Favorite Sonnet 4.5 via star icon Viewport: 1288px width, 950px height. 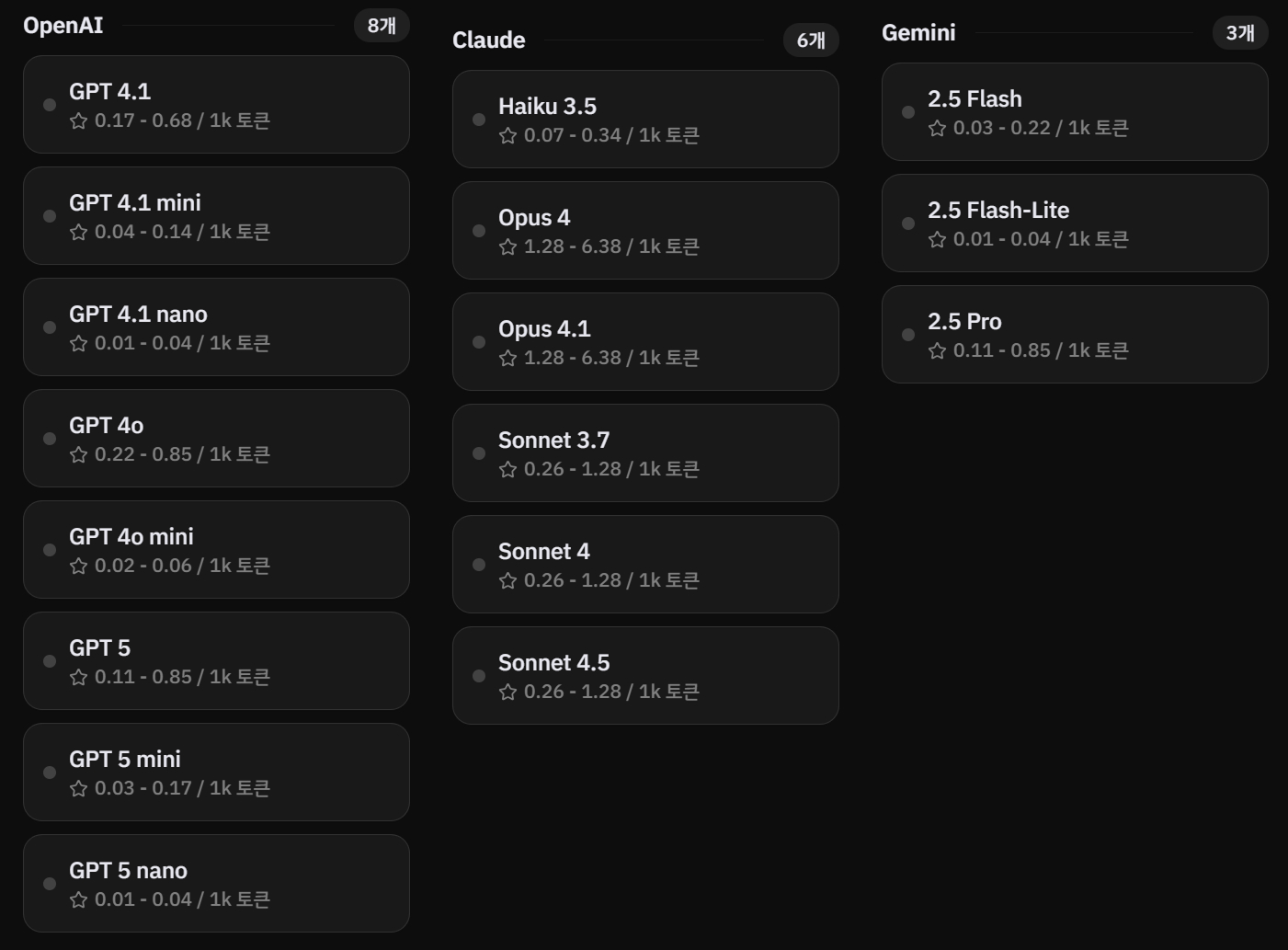point(508,692)
